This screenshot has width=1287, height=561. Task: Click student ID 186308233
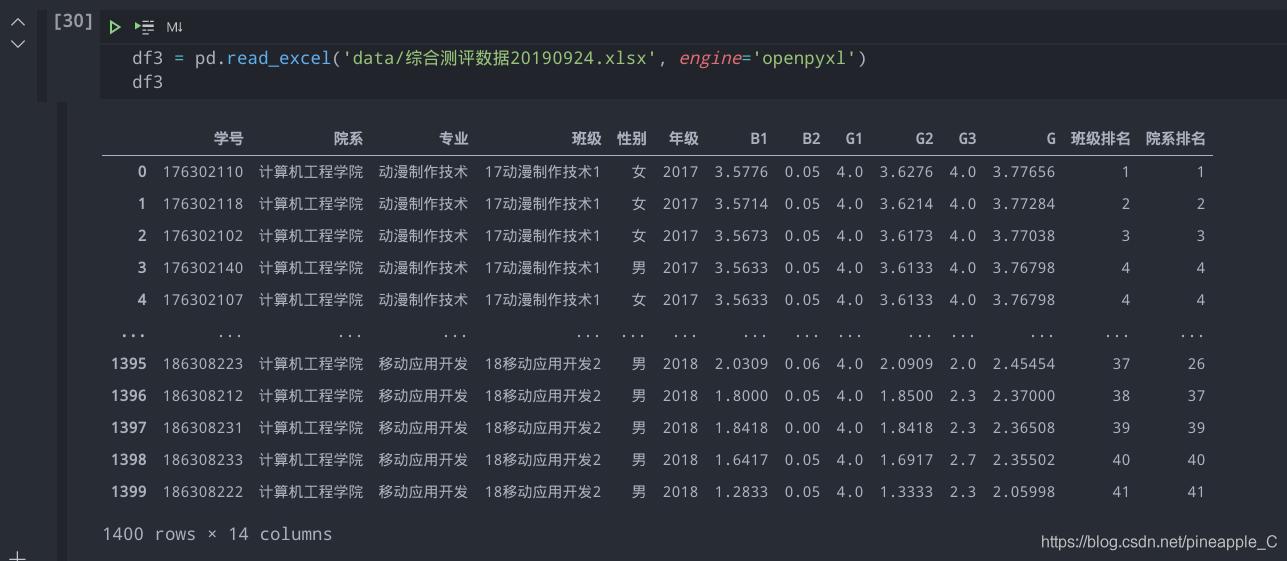click(203, 460)
